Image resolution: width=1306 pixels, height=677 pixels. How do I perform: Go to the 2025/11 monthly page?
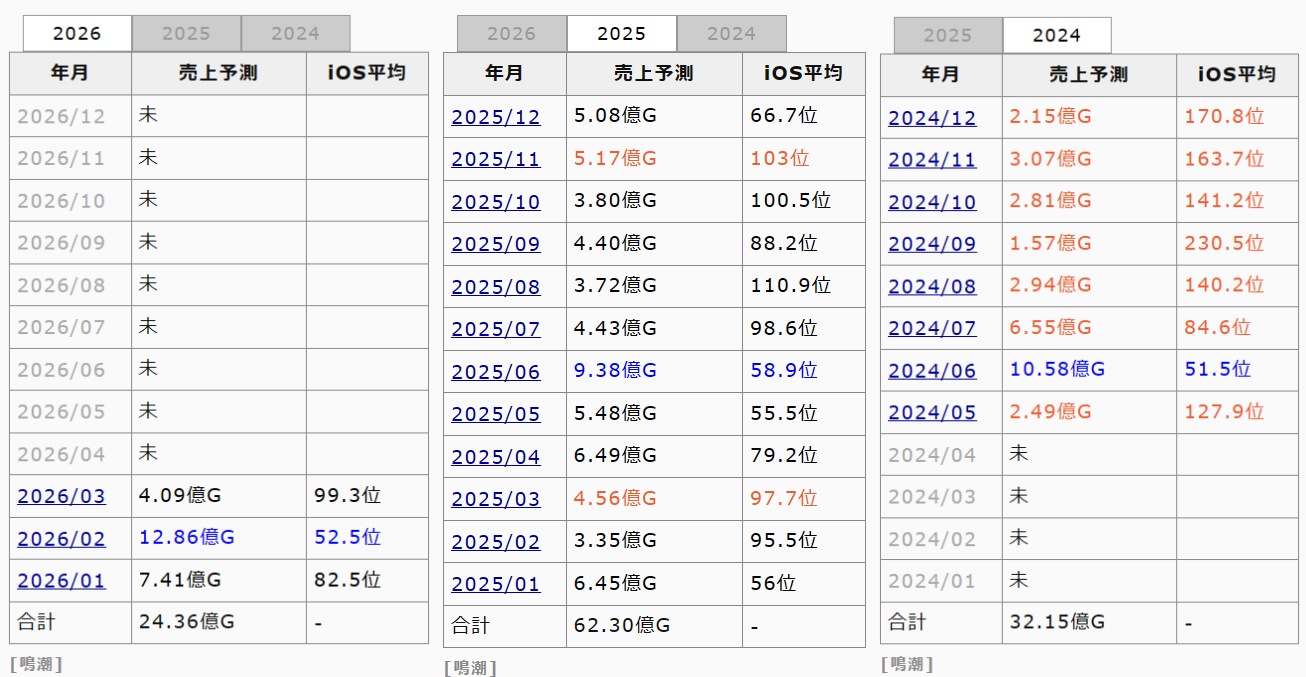[x=495, y=160]
